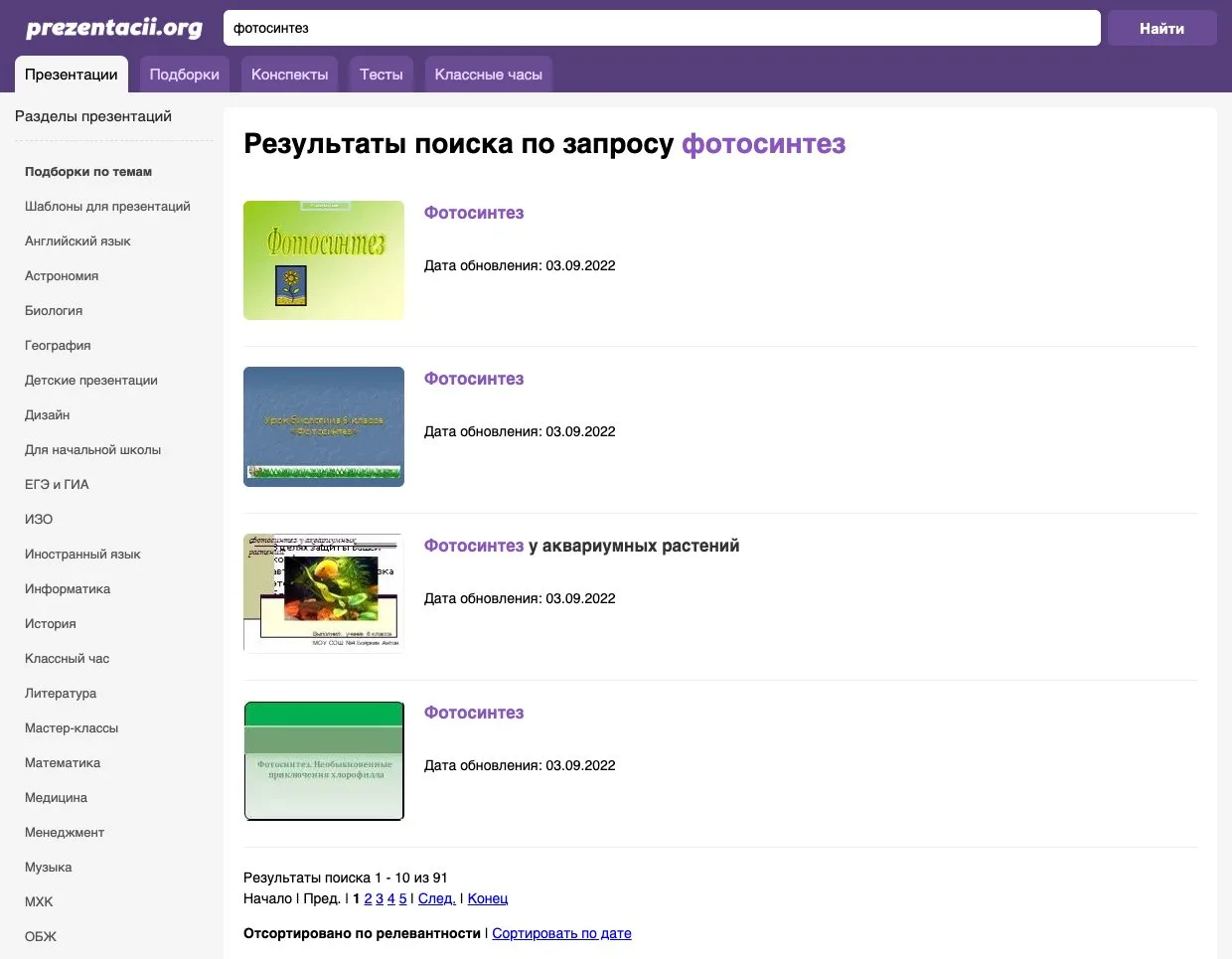This screenshot has width=1232, height=959.
Task: Open the green chlorophyll adventures thumbnail
Action: click(x=324, y=760)
